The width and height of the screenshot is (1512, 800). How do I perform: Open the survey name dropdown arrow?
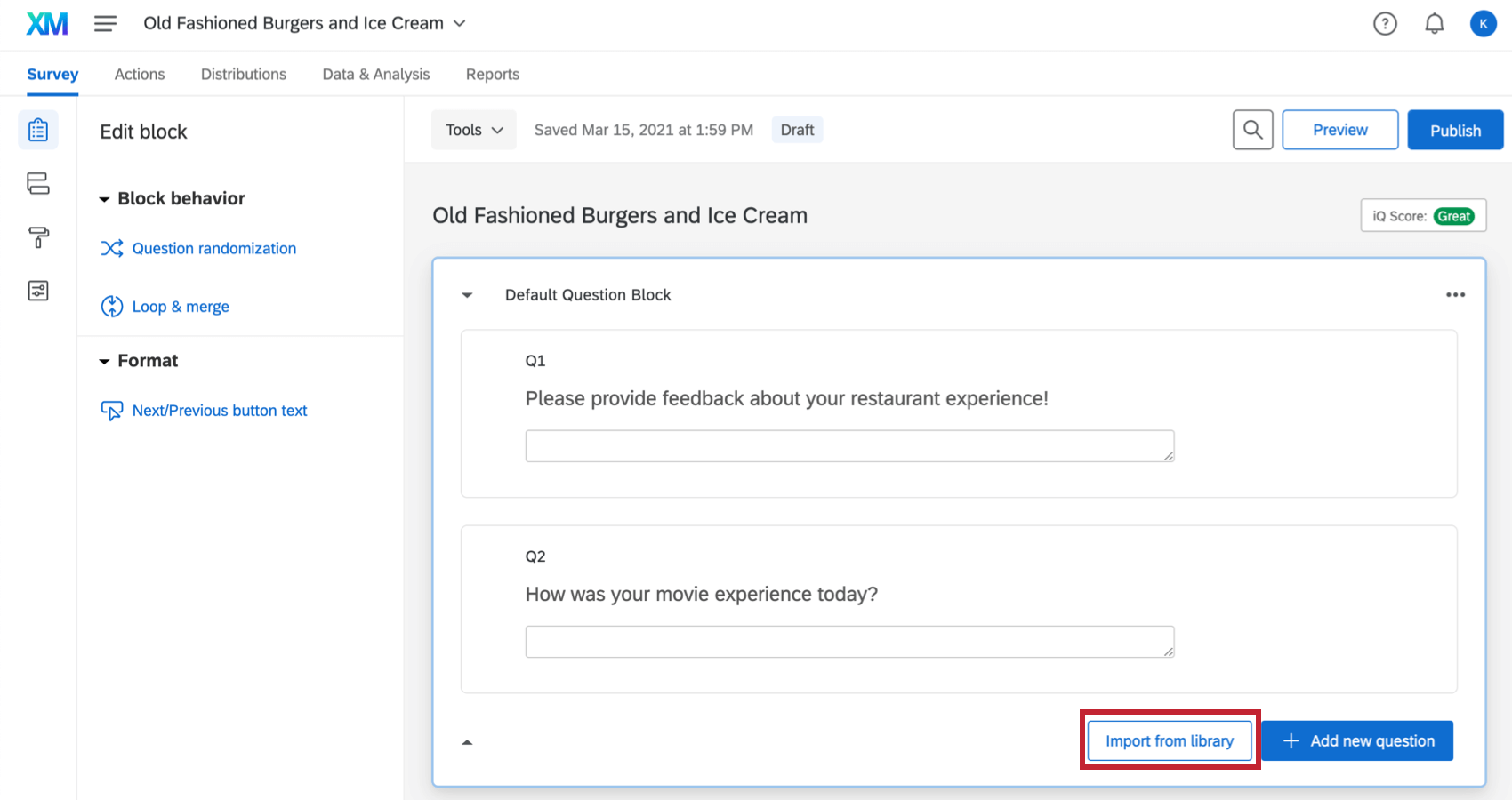[x=460, y=24]
